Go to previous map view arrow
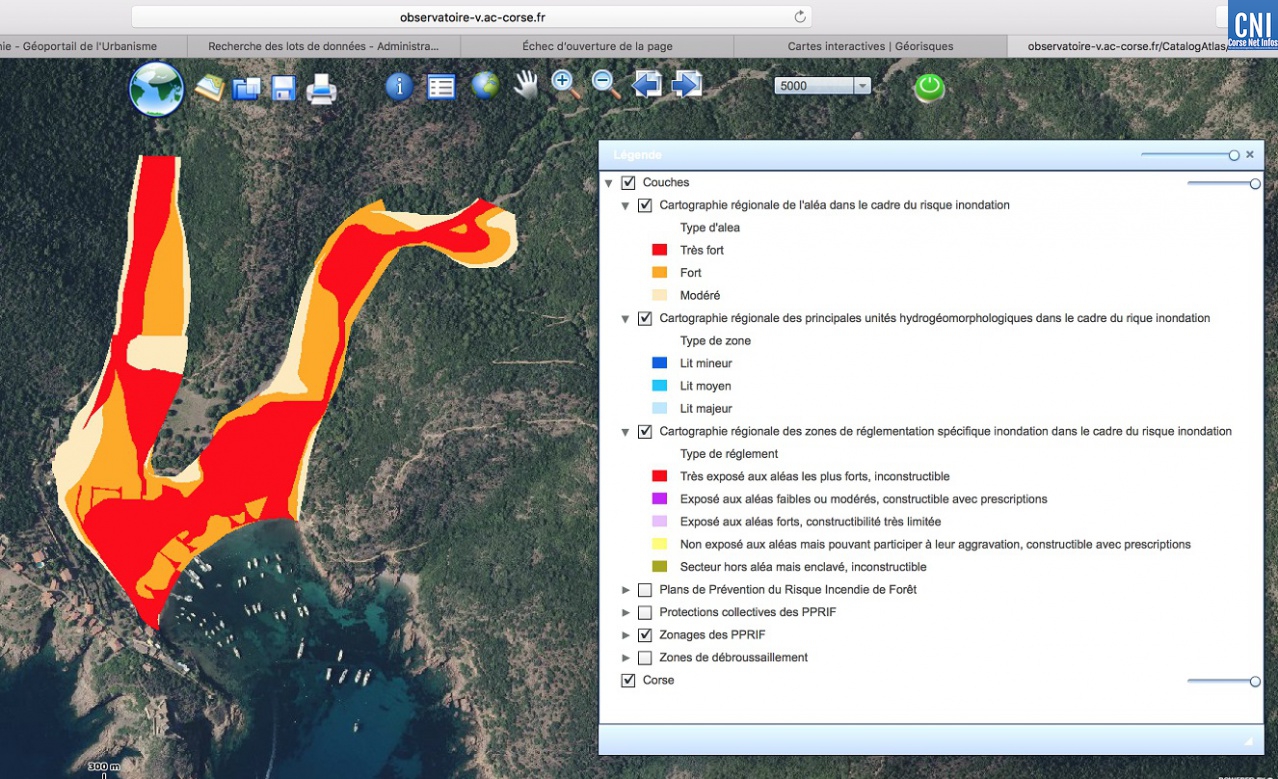The image size is (1278, 779). (646, 85)
